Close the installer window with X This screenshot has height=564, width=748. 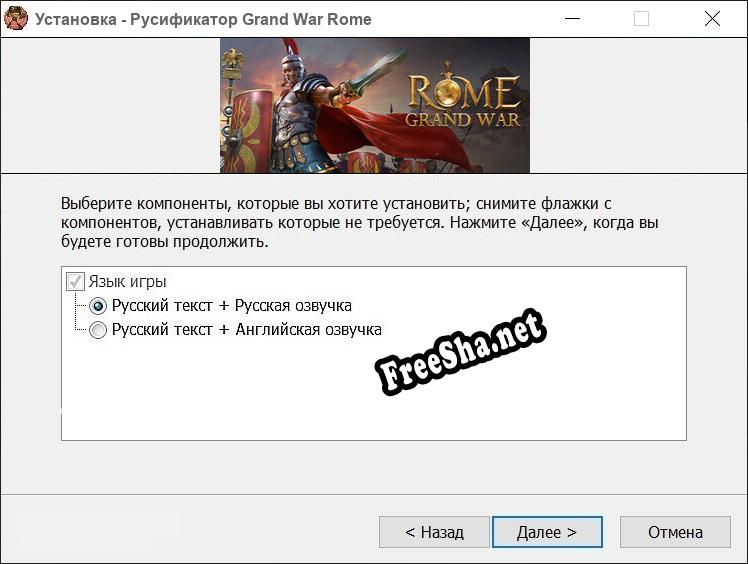tap(712, 19)
